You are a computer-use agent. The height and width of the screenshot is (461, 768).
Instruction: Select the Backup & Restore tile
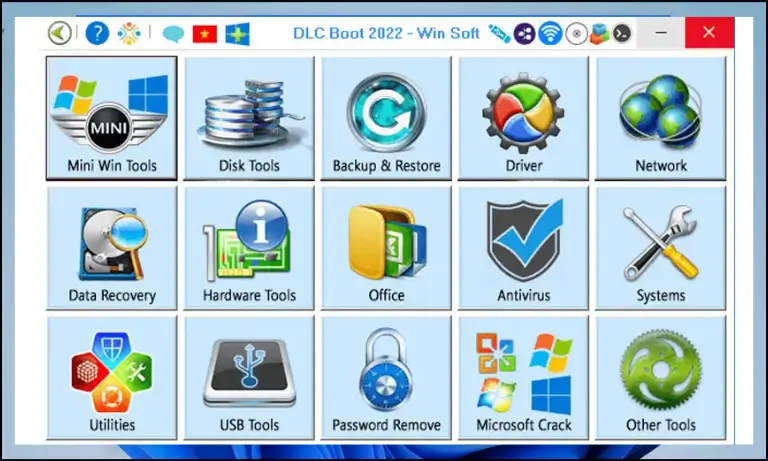pyautogui.click(x=386, y=118)
